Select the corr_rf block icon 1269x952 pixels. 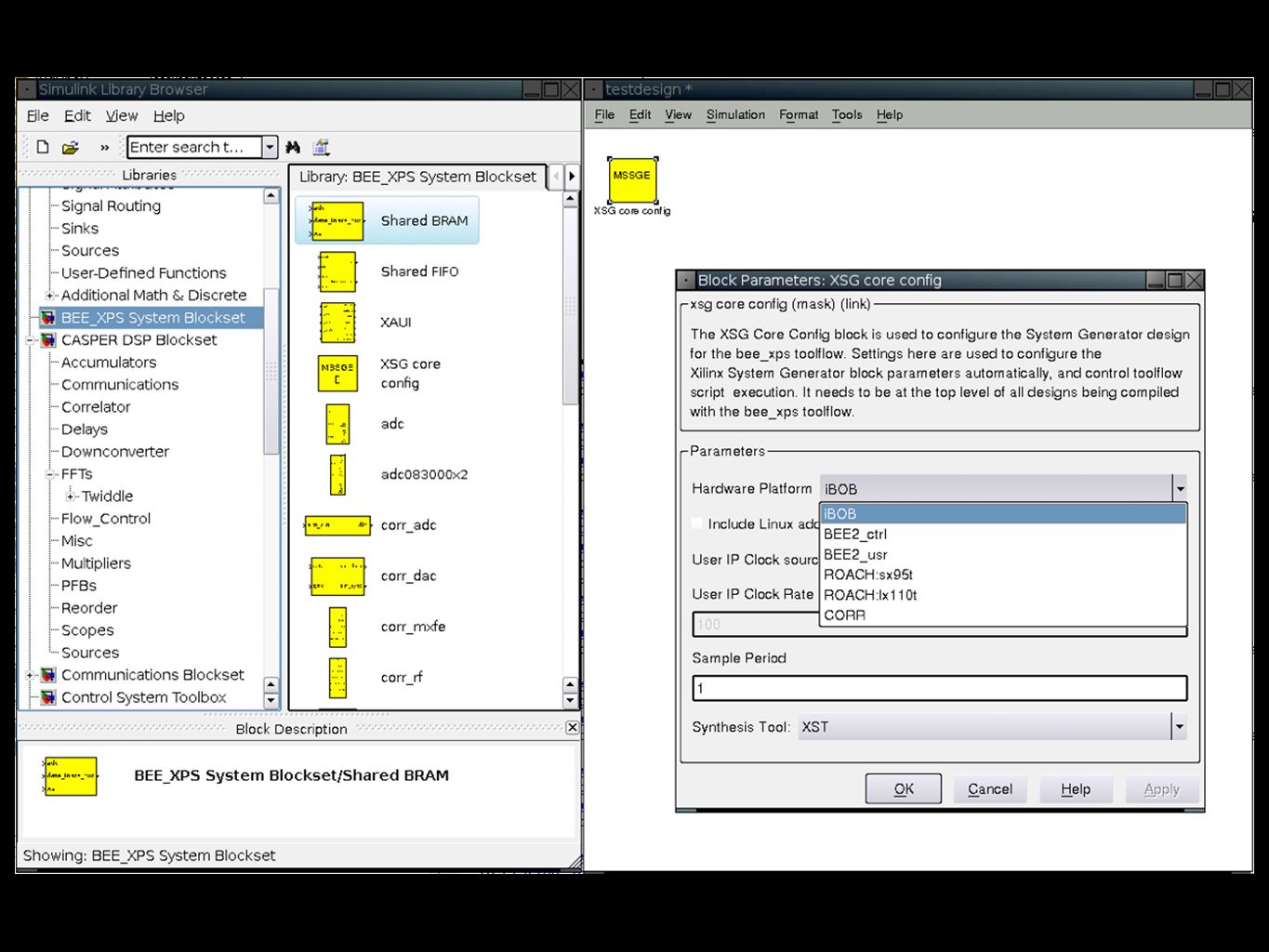click(x=337, y=678)
